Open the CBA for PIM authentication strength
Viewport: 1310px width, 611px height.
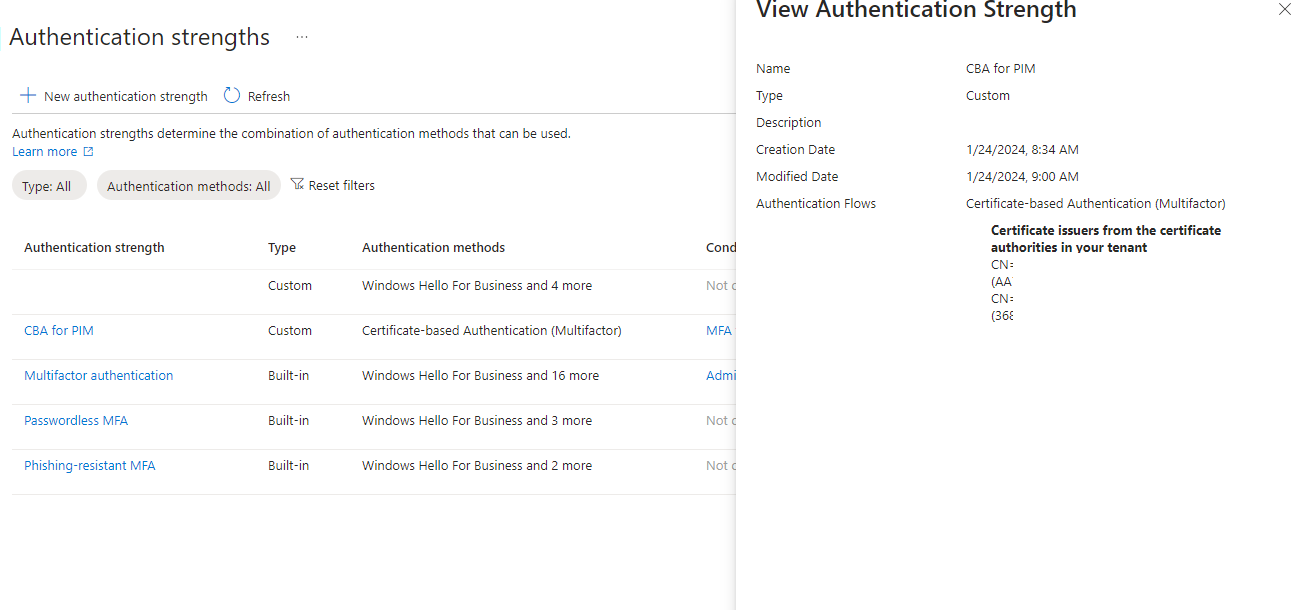coord(59,331)
